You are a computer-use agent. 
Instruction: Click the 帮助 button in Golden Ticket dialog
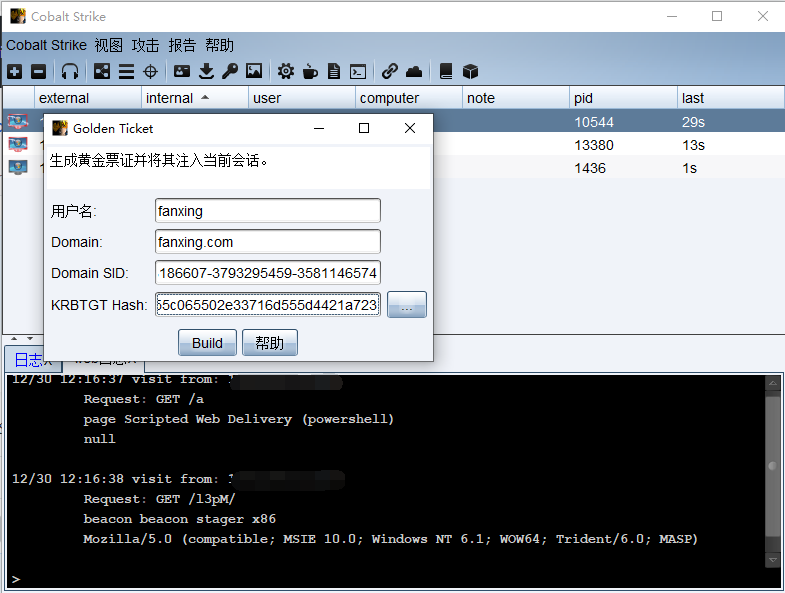click(270, 343)
